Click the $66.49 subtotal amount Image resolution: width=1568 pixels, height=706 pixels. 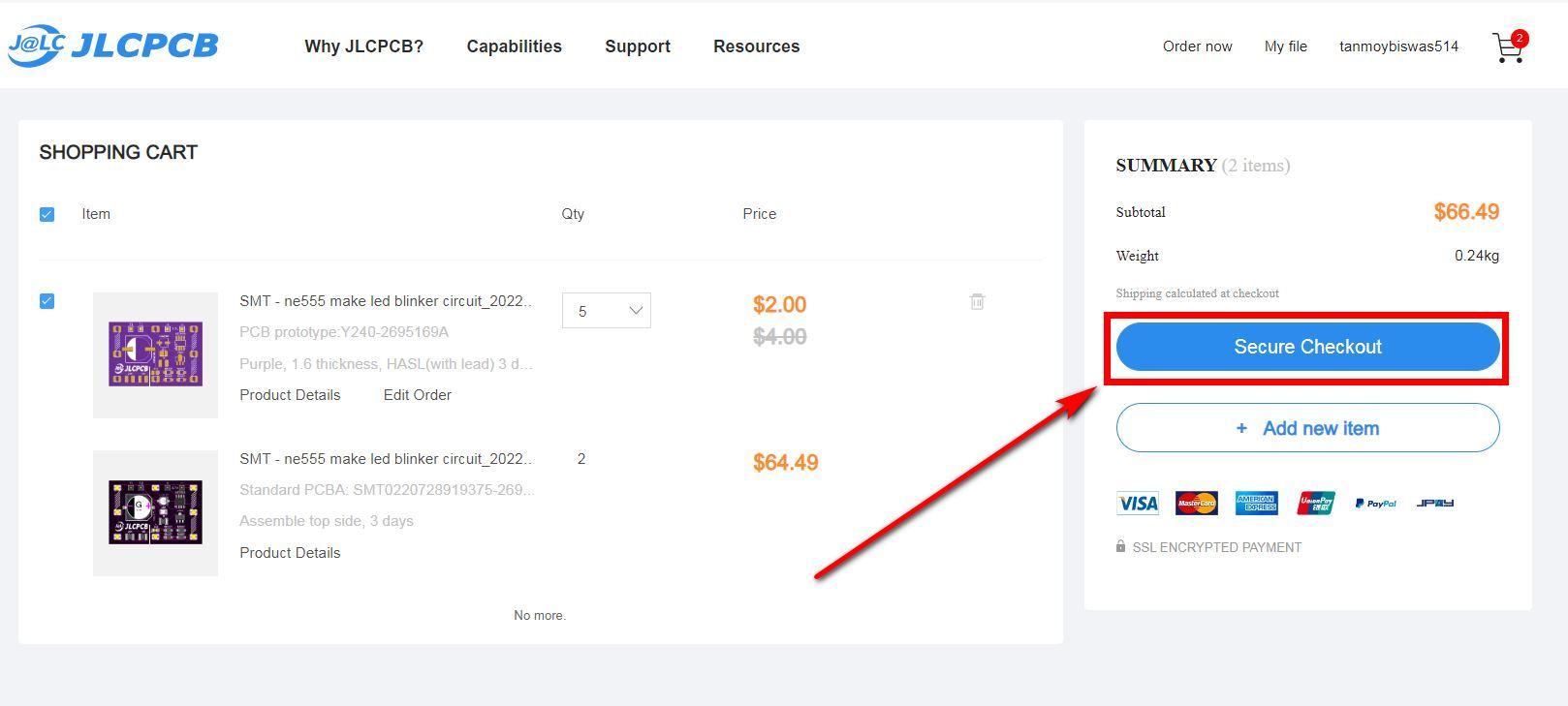click(x=1466, y=212)
